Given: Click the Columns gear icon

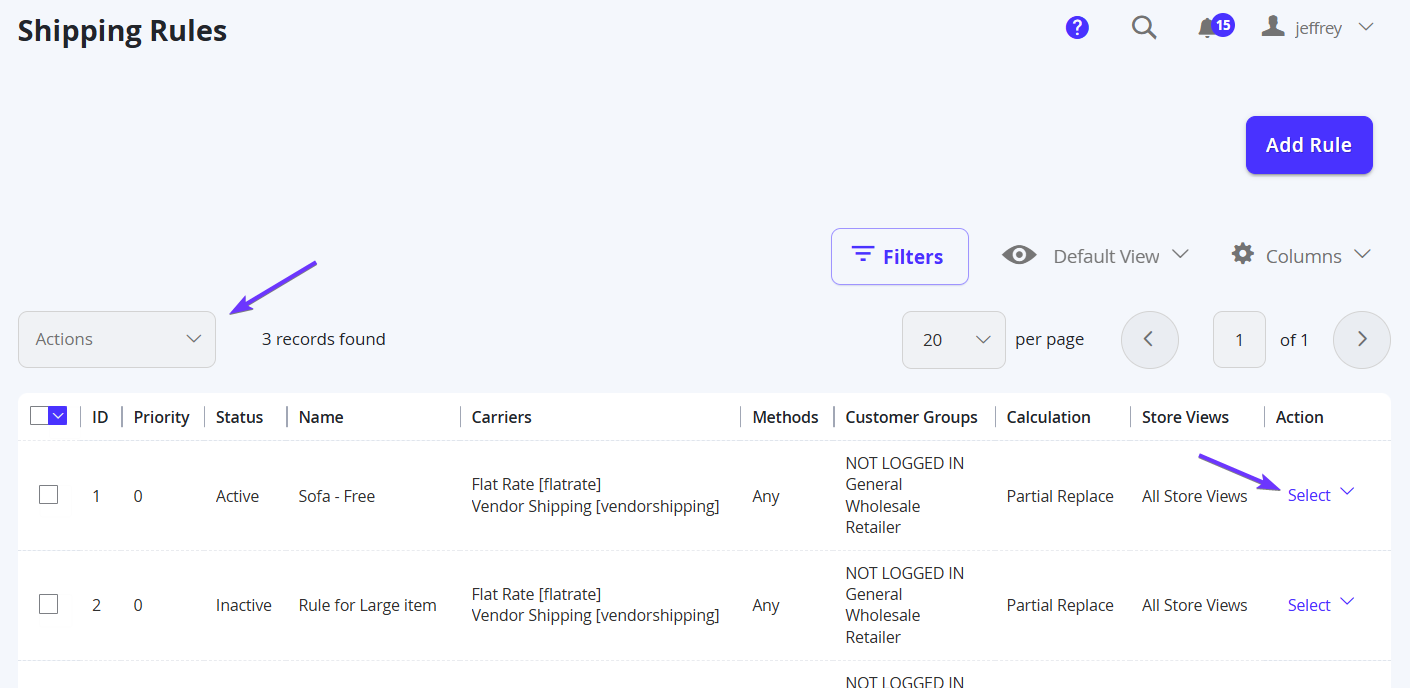Looking at the screenshot, I should click(1243, 254).
